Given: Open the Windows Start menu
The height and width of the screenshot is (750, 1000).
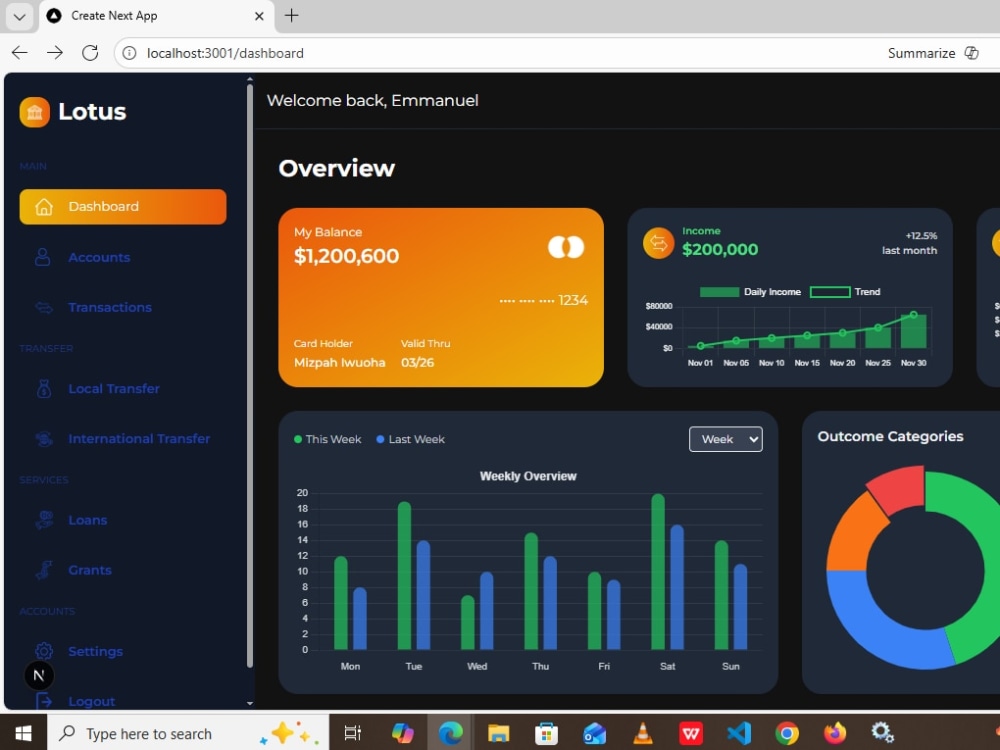Looking at the screenshot, I should coord(24,733).
